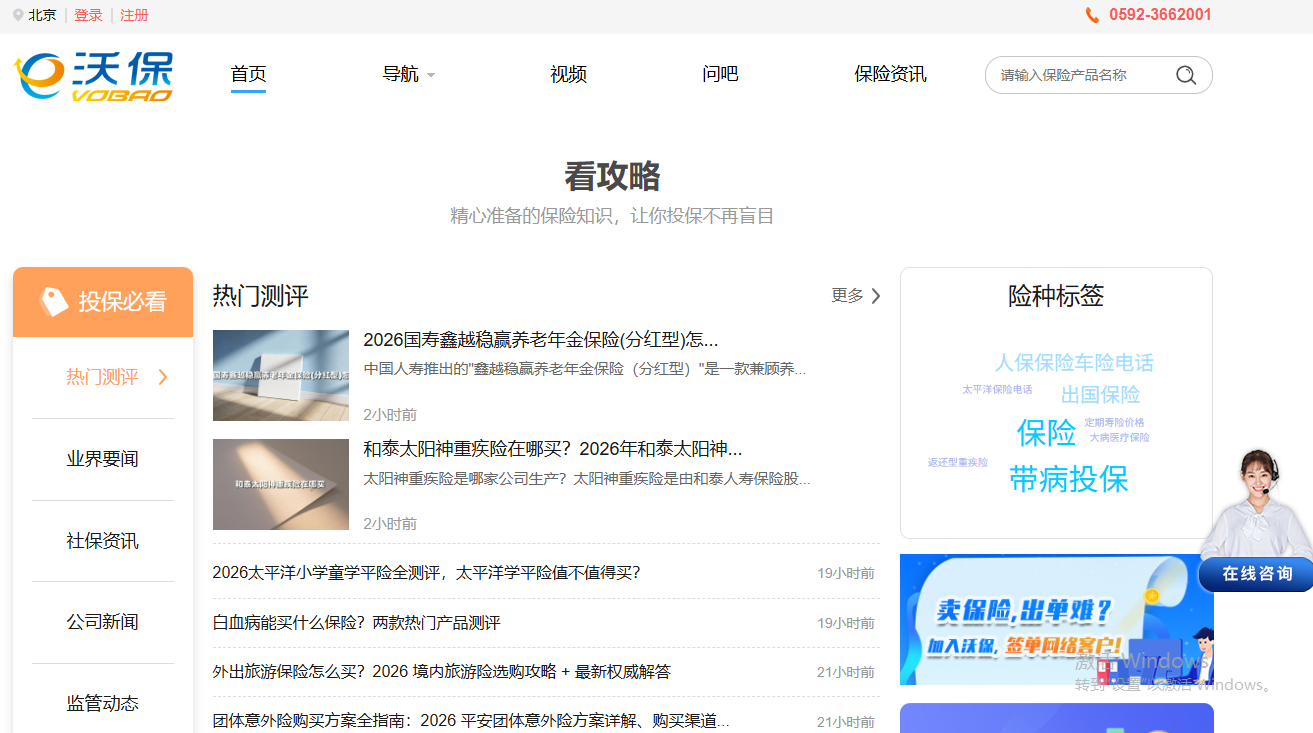Click the Vobao 沃保 logo
This screenshot has width=1313, height=733.
pos(93,76)
